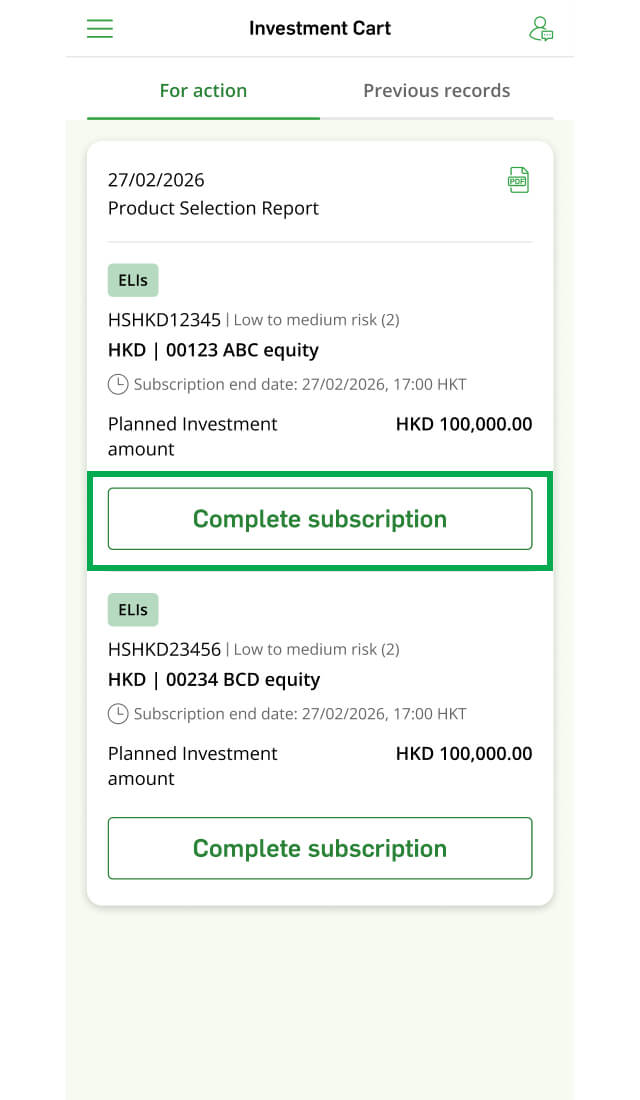The height and width of the screenshot is (1100, 640).
Task: Download the Product Selection Report PDF
Action: [518, 180]
